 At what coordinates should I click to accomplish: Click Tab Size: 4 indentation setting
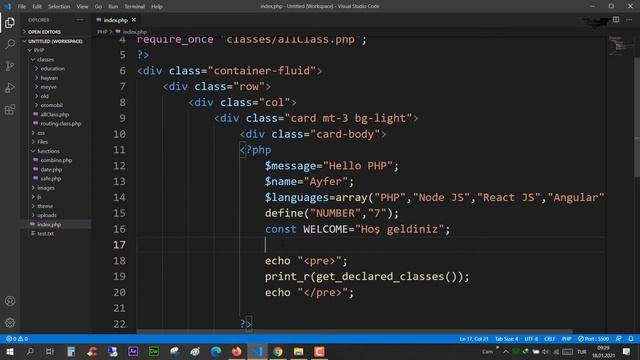pos(507,339)
